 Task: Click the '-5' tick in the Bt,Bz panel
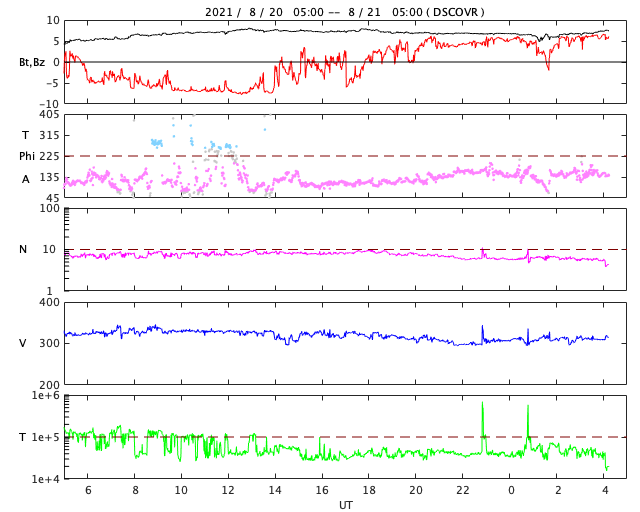(x=53, y=83)
